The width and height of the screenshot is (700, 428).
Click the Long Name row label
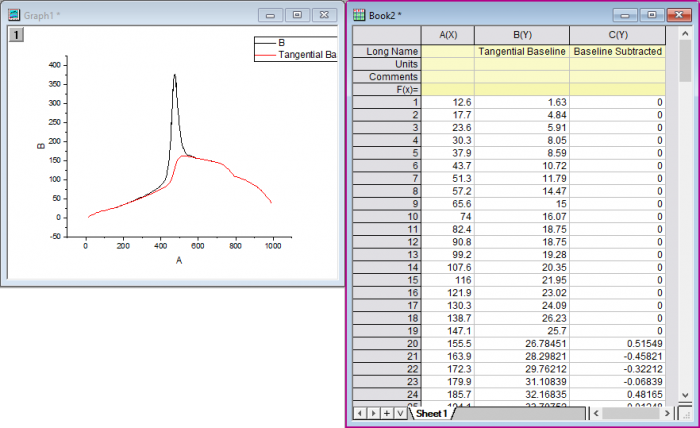[387, 51]
